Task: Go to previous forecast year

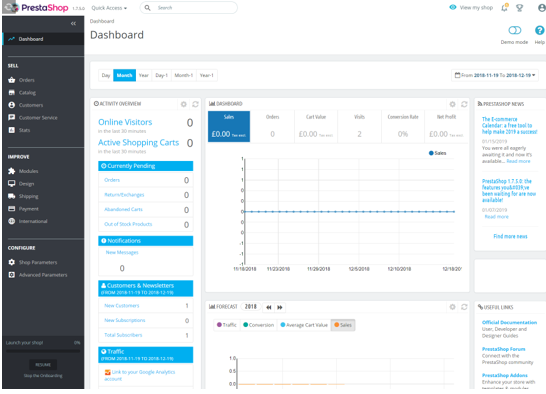Action: click(268, 307)
